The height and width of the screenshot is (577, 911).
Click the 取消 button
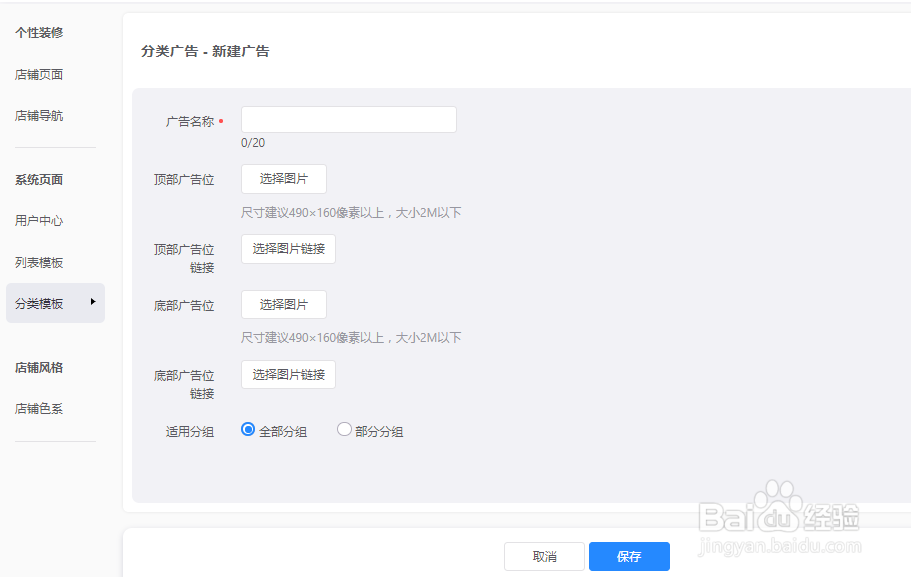click(544, 557)
